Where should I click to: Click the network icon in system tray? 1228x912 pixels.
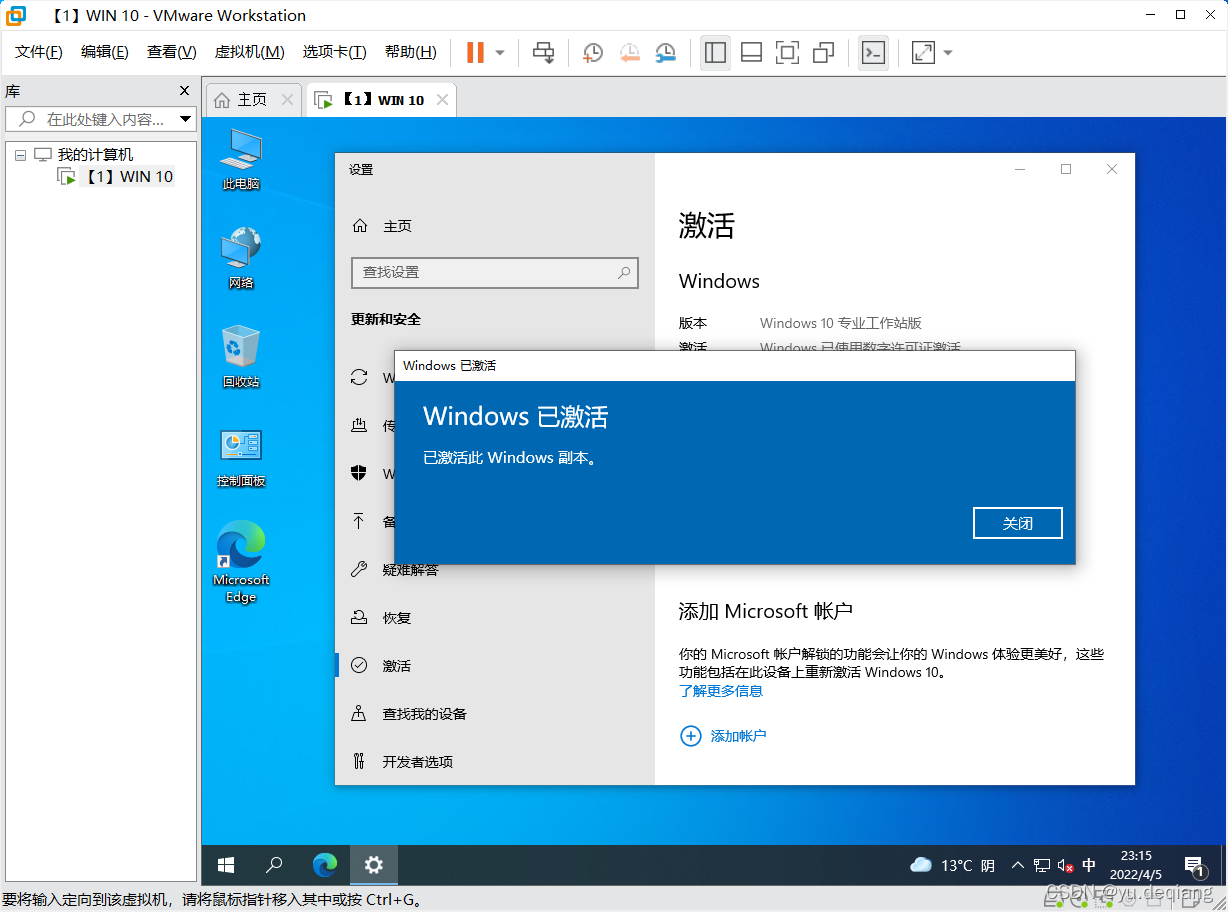(x=1042, y=865)
